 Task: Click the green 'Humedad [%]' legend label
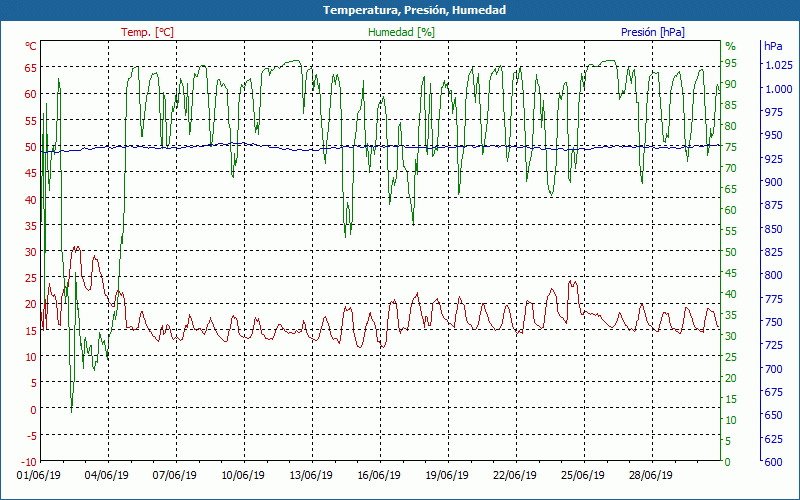click(402, 32)
